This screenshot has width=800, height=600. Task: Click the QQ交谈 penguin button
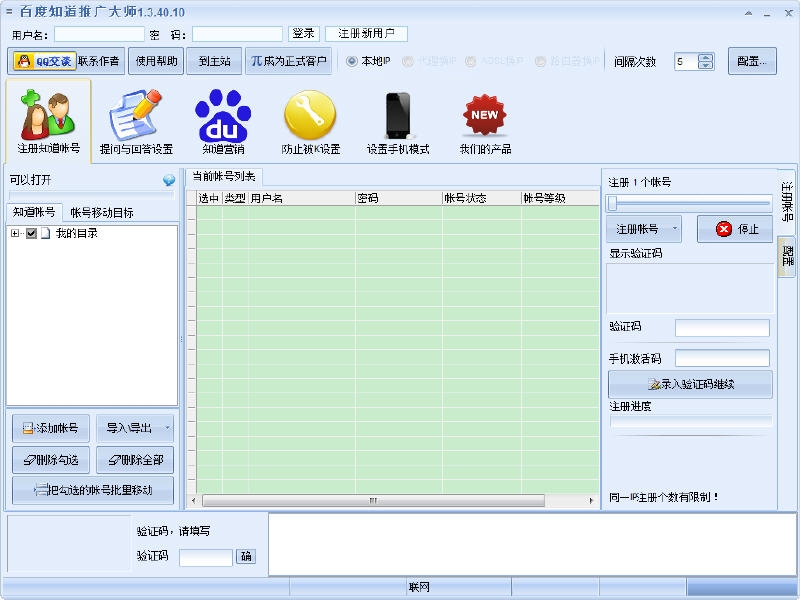coord(45,61)
